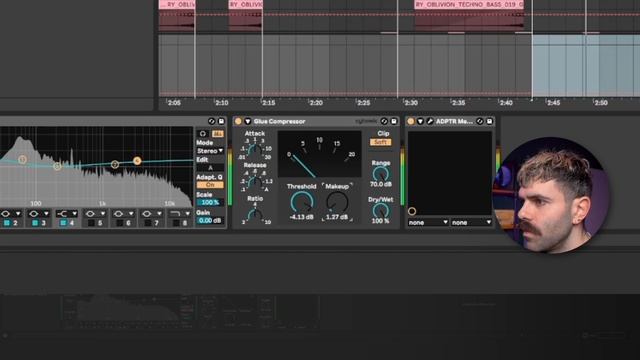Toggle Glue Compressor device activator

[238, 121]
